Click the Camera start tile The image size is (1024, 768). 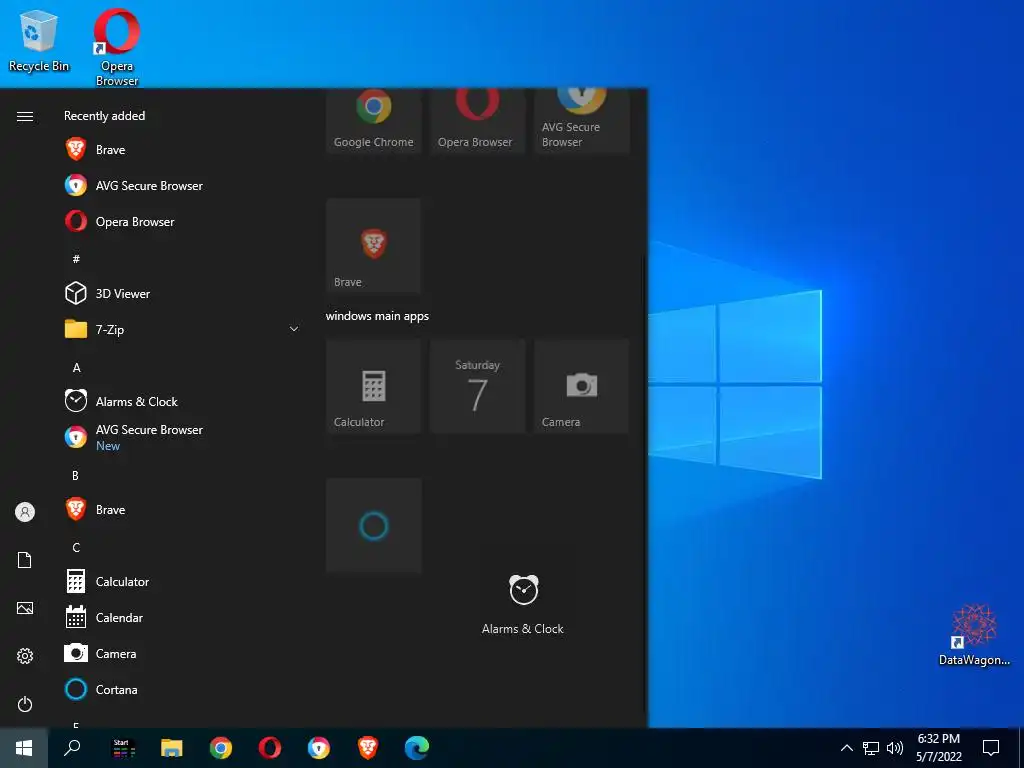581,386
